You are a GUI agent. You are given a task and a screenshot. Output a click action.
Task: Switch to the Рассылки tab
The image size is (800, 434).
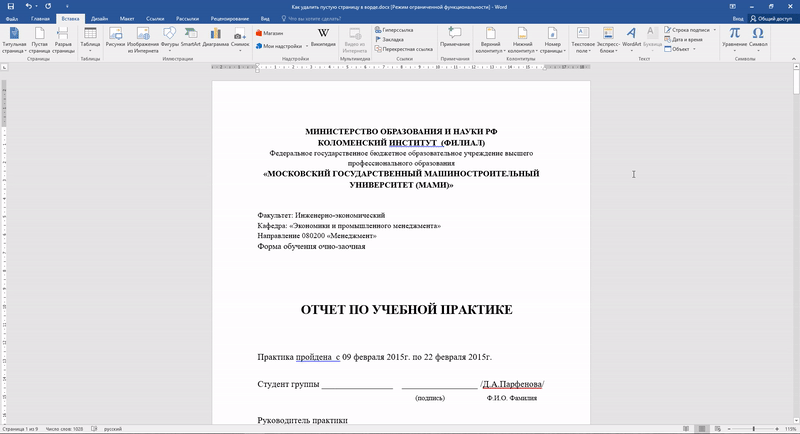187,18
